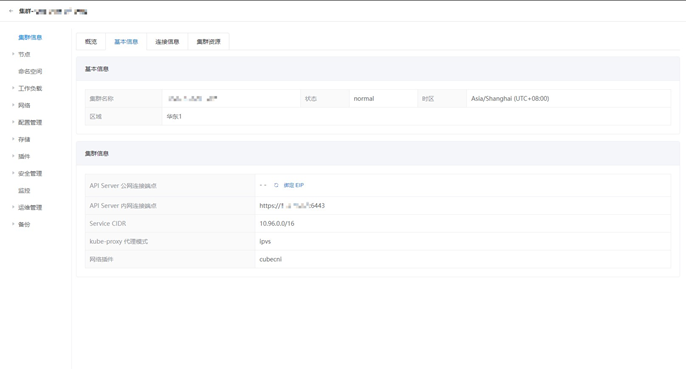Click the 绑定 EIP link
Image resolution: width=686 pixels, height=369 pixels.
tap(294, 185)
